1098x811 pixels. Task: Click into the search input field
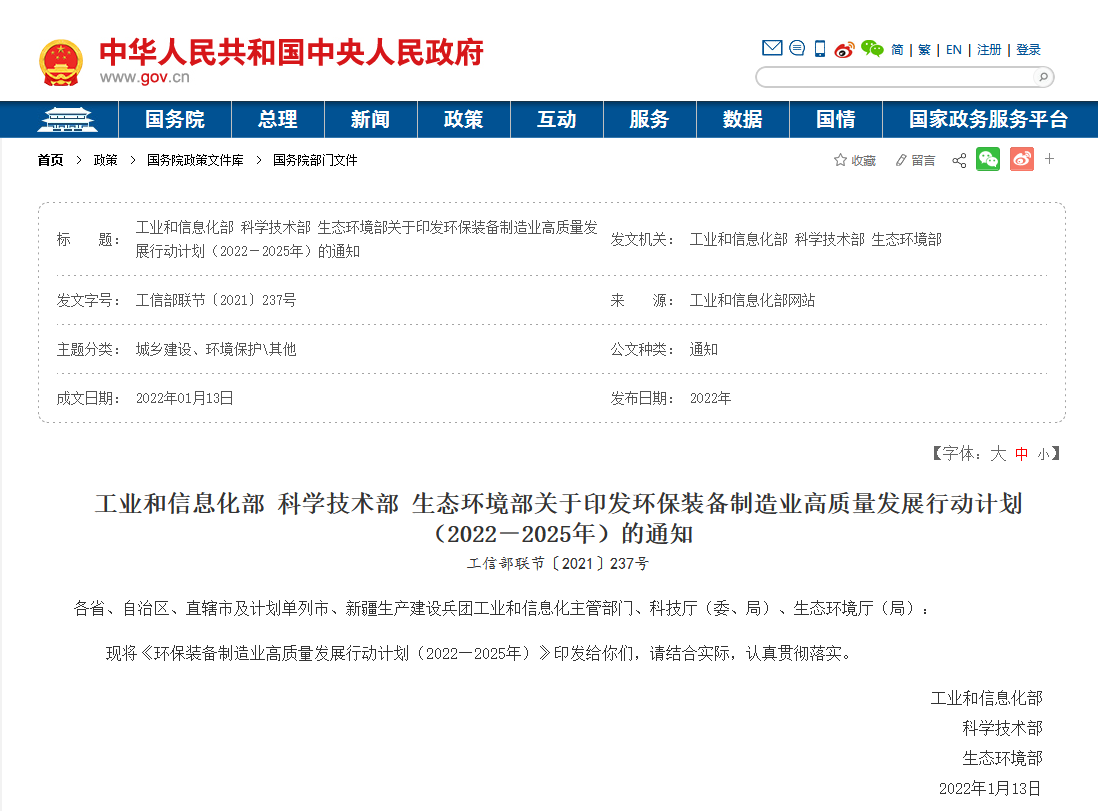896,77
